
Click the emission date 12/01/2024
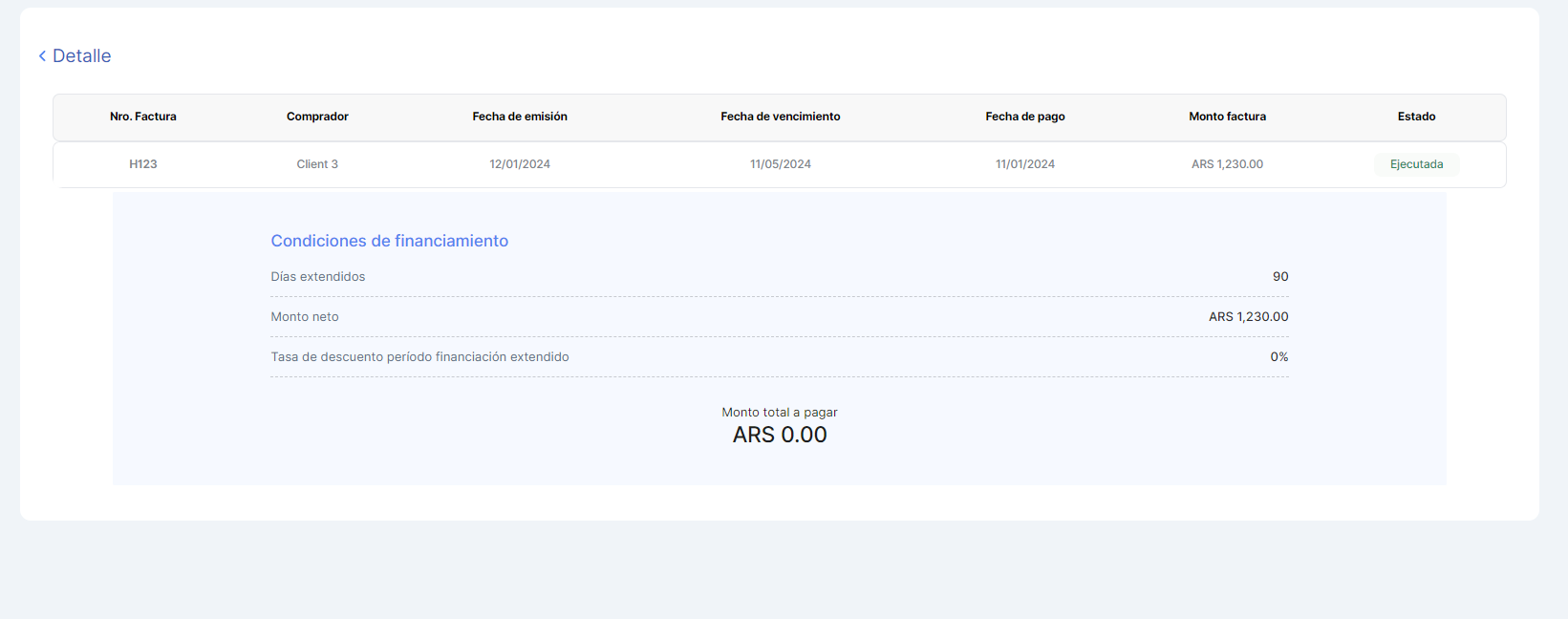(x=520, y=164)
